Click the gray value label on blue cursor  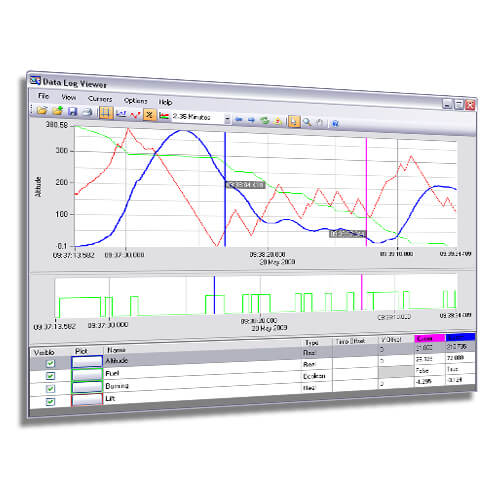pyautogui.click(x=246, y=185)
